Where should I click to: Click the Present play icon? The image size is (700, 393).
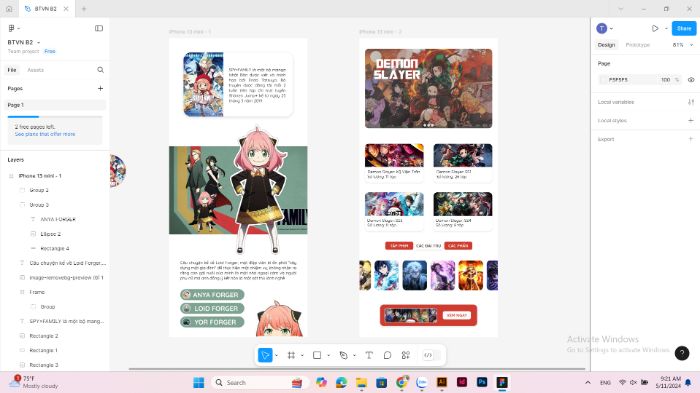point(654,28)
